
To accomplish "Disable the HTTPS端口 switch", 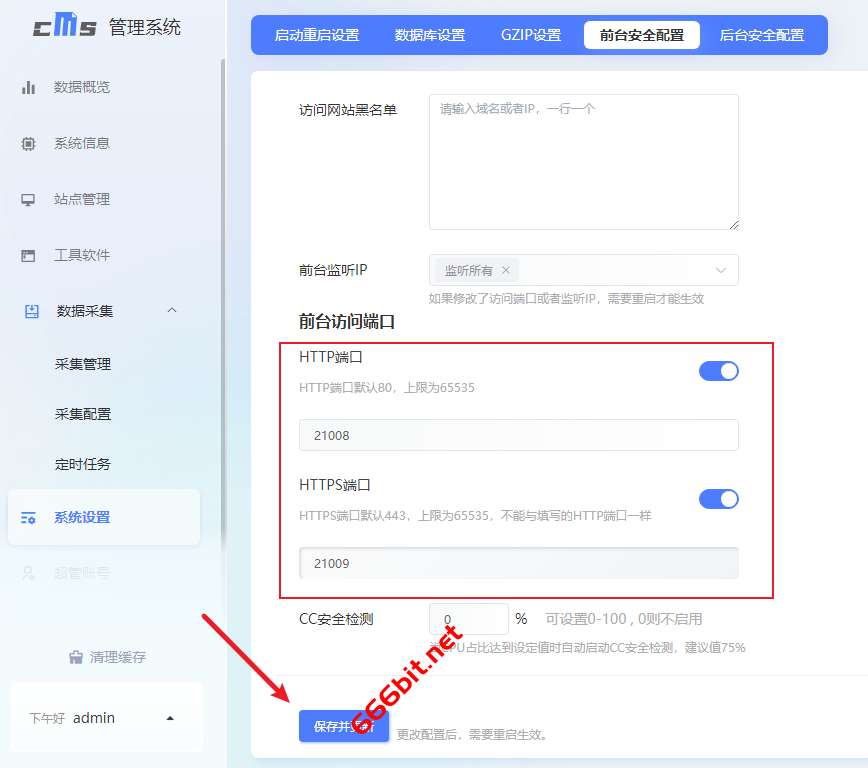I will (x=718, y=499).
